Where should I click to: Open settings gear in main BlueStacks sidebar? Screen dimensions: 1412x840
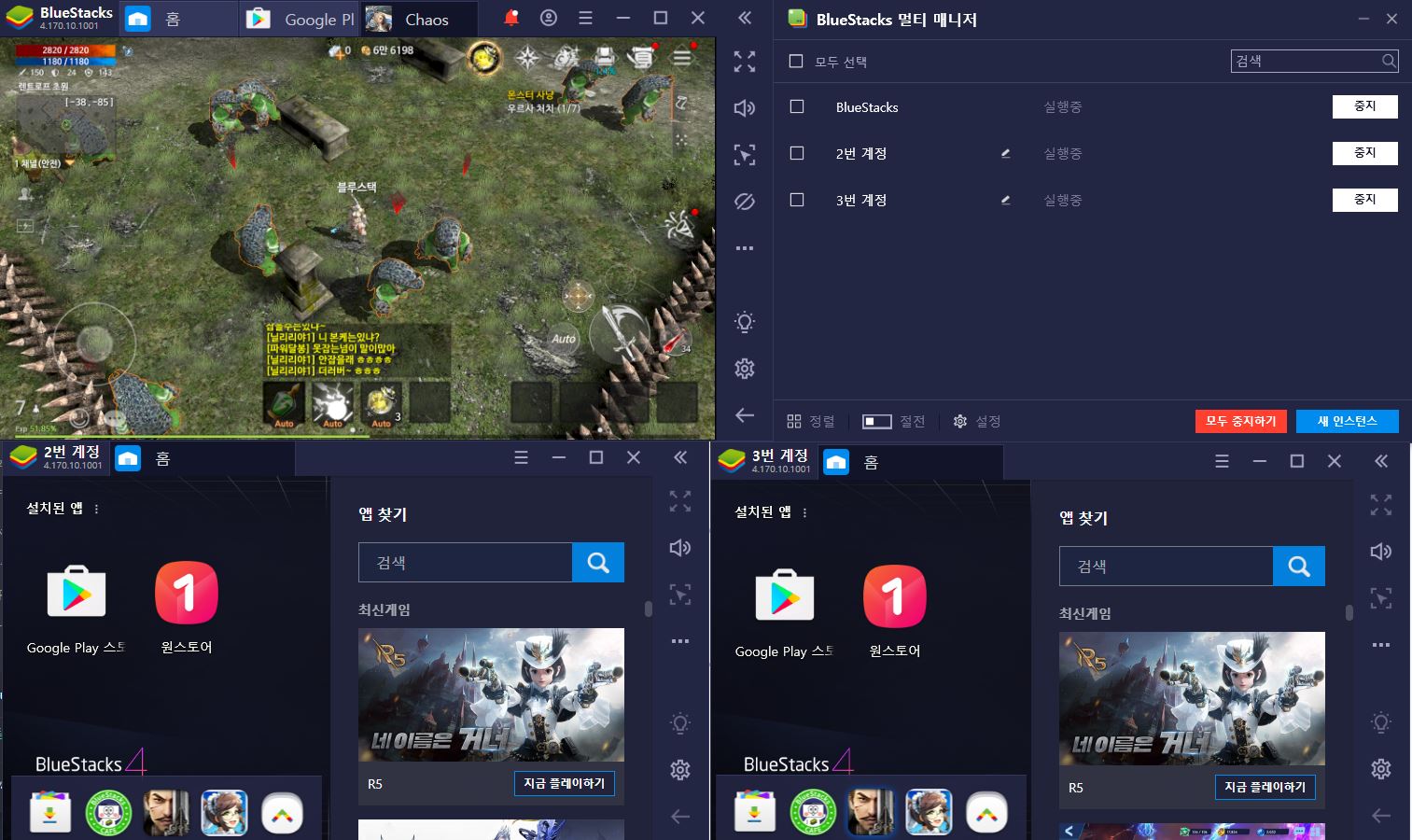[745, 369]
